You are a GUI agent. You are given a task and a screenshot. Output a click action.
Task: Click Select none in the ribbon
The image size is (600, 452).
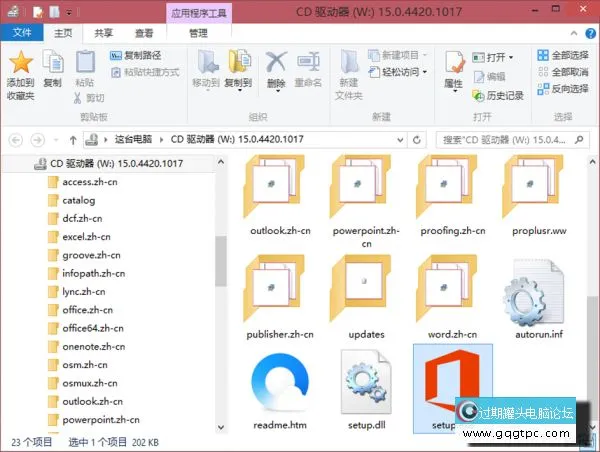[563, 72]
